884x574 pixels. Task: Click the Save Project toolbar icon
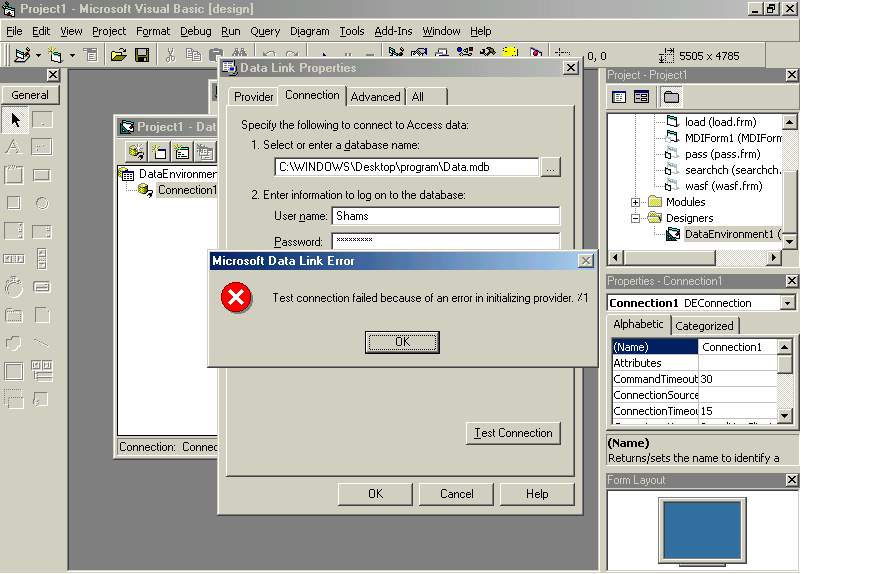(x=142, y=55)
